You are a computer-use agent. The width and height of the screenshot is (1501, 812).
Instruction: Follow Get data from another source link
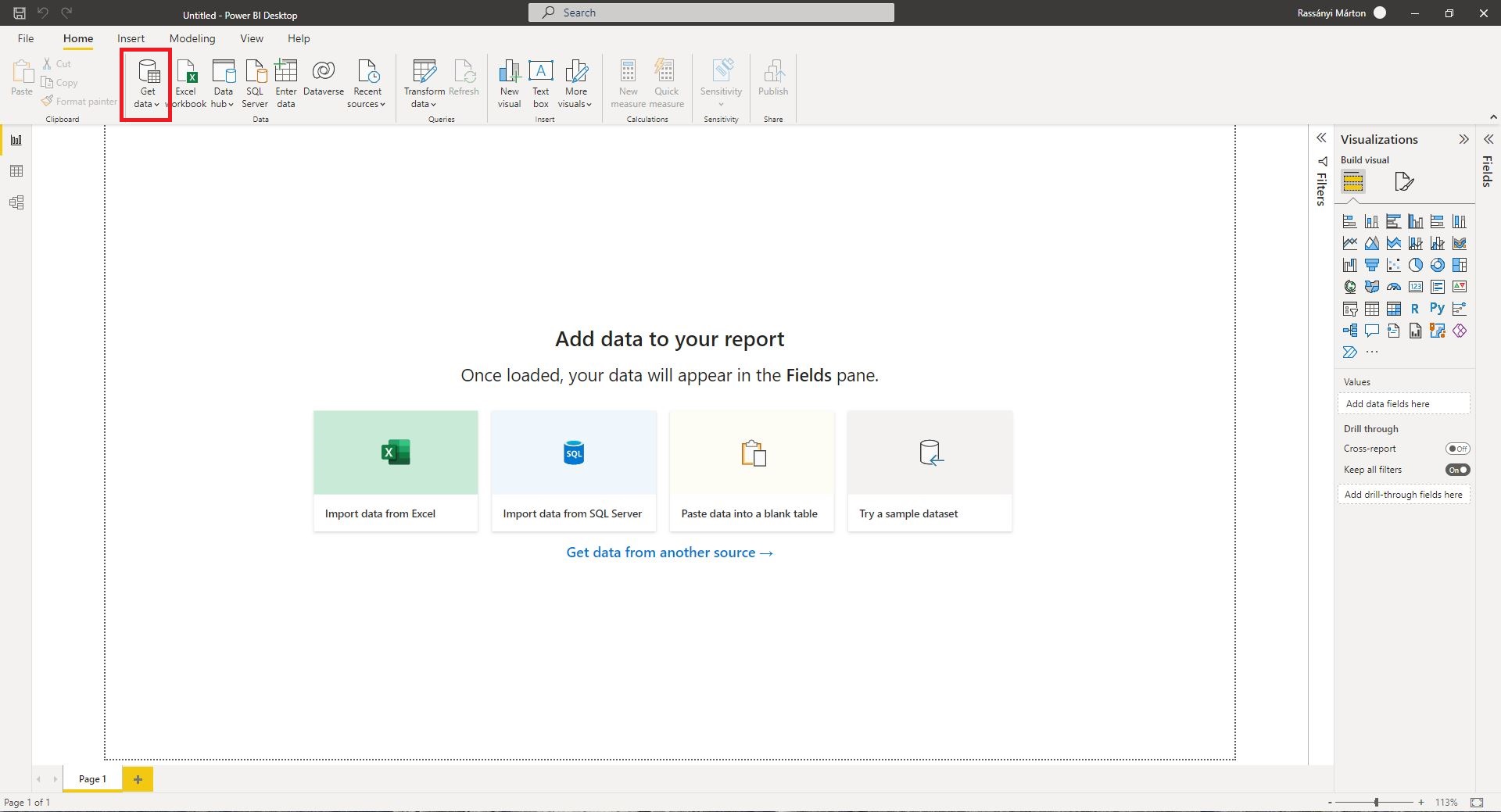(x=669, y=553)
